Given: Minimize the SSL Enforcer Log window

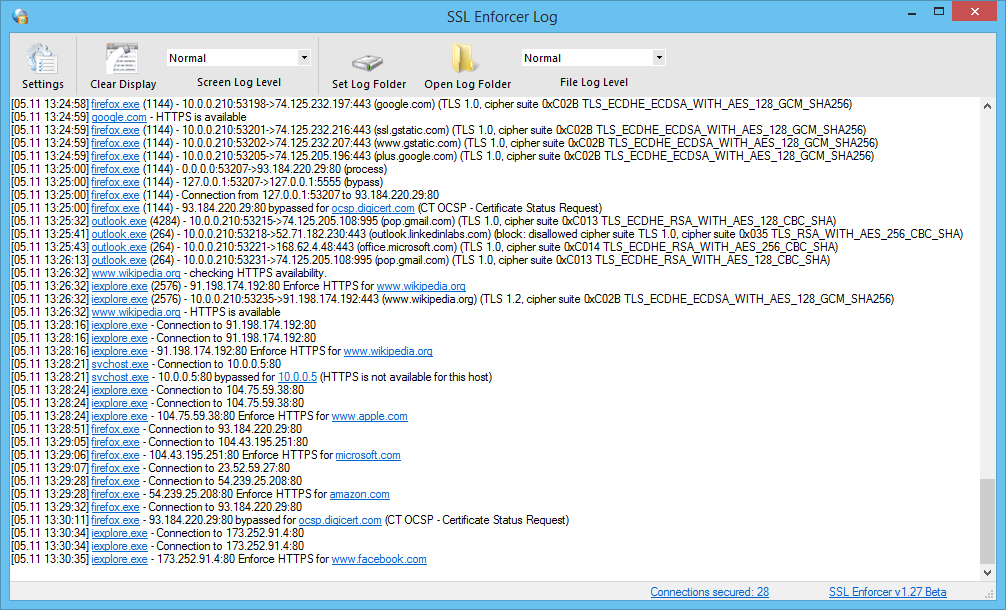Looking at the screenshot, I should point(912,13).
